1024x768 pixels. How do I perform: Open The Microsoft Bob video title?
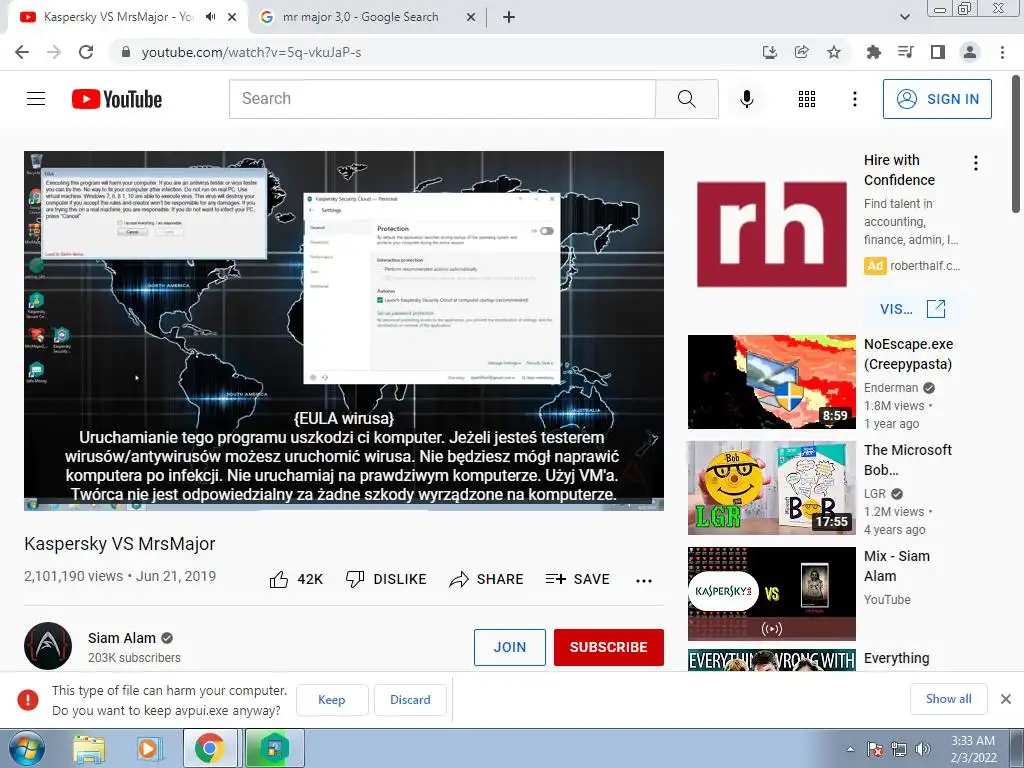[x=908, y=460]
